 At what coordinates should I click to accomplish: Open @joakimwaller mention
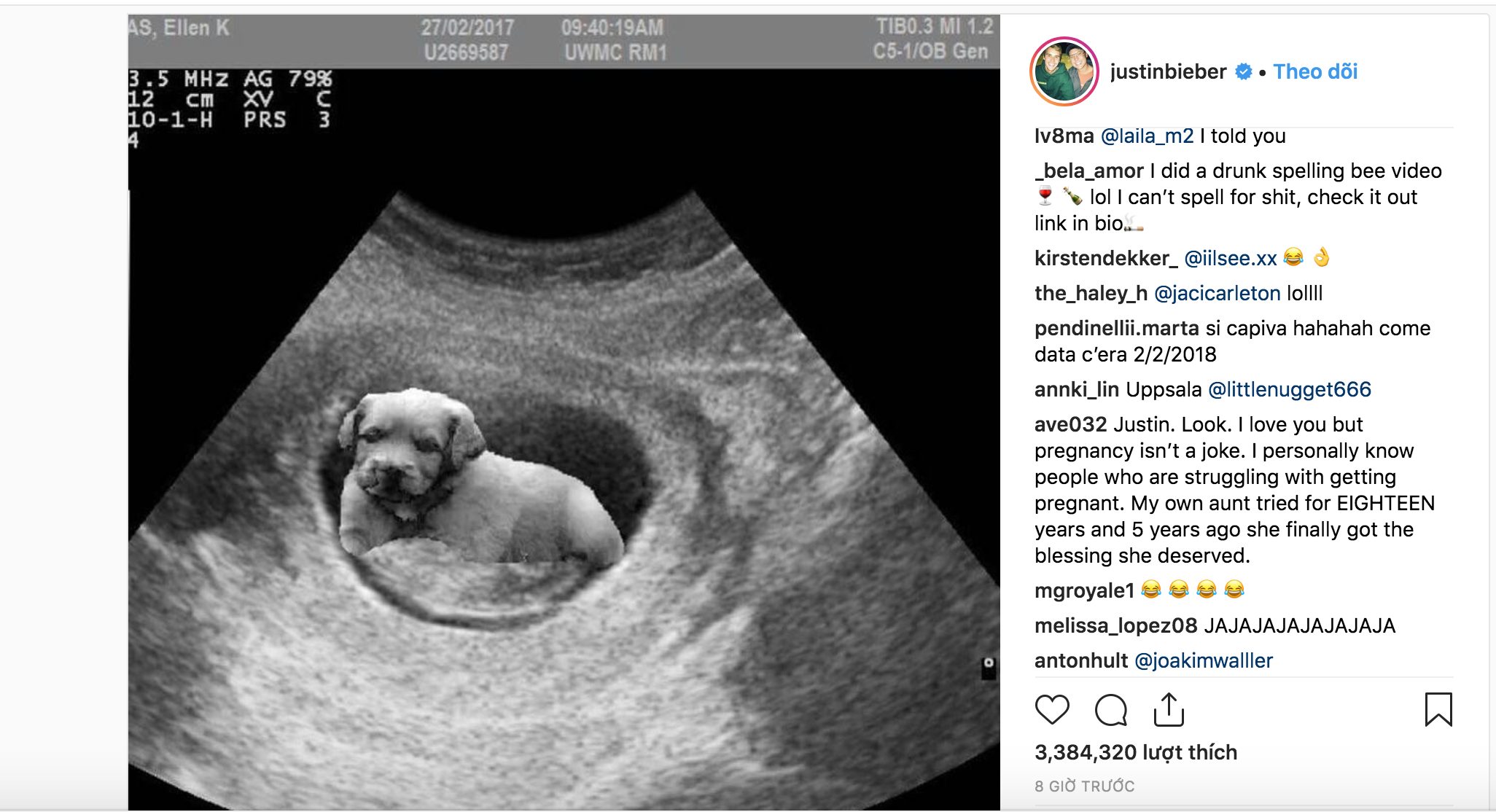(x=1204, y=660)
